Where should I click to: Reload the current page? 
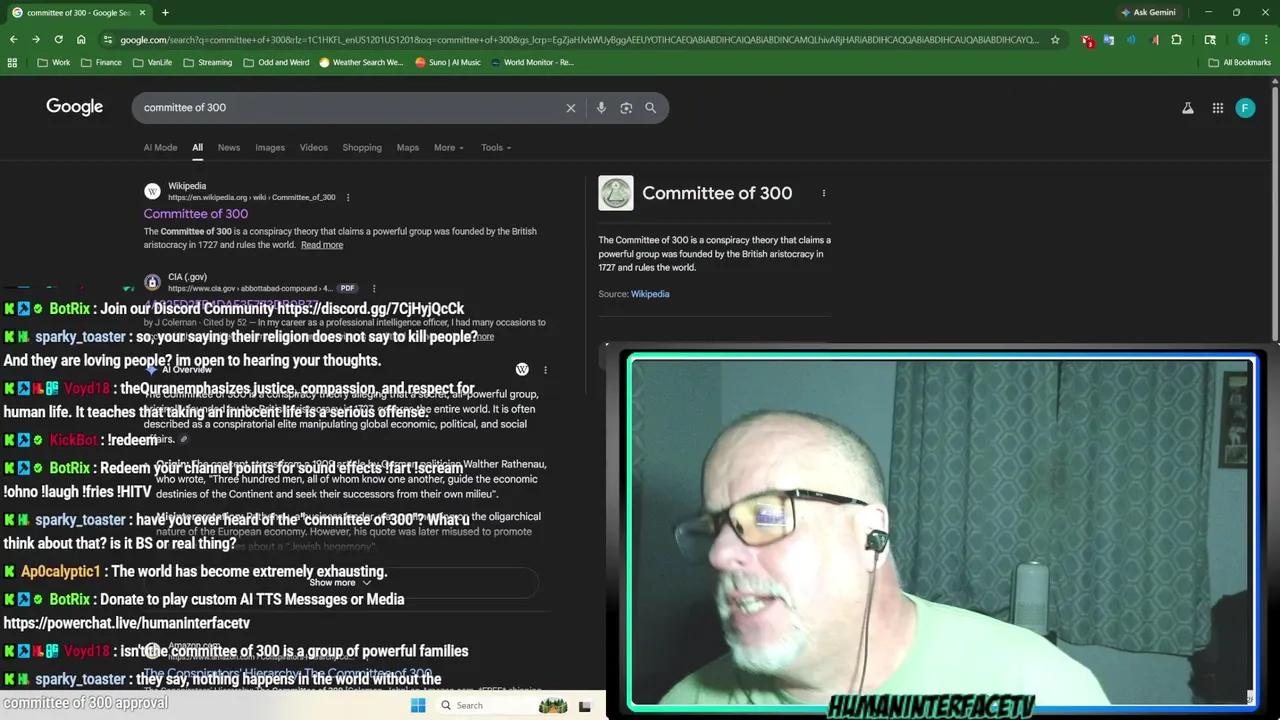tap(58, 40)
